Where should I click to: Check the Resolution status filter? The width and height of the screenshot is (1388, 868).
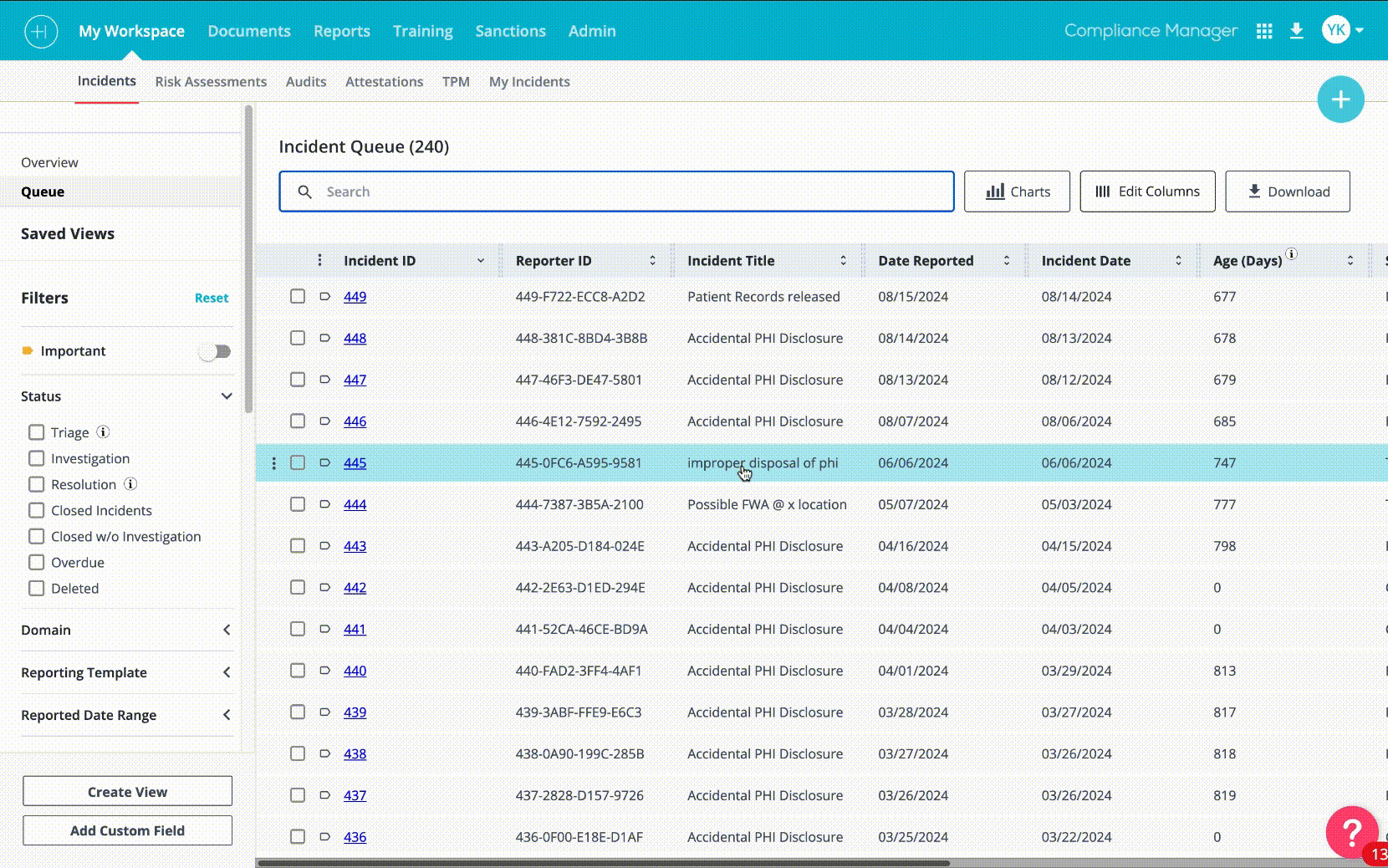36,484
